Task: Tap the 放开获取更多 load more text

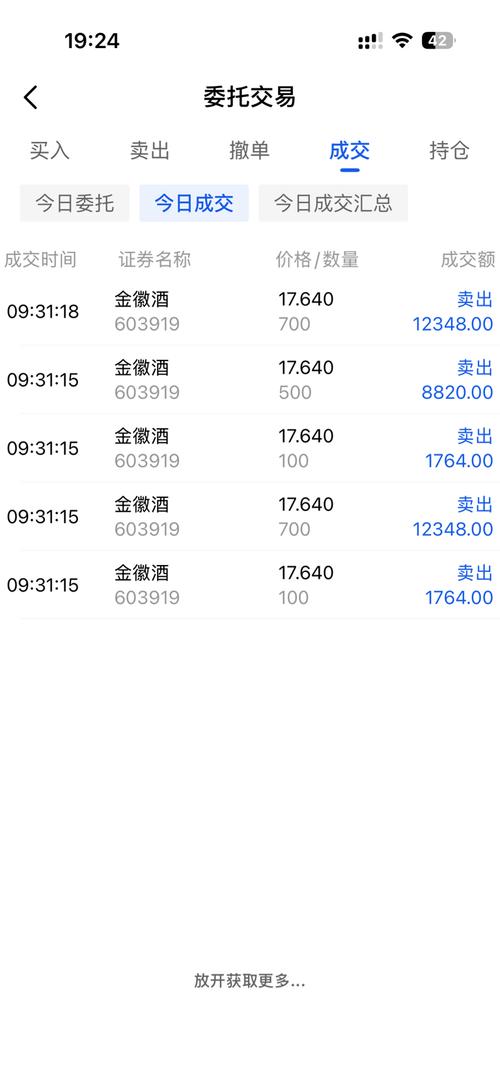Action: click(x=250, y=980)
